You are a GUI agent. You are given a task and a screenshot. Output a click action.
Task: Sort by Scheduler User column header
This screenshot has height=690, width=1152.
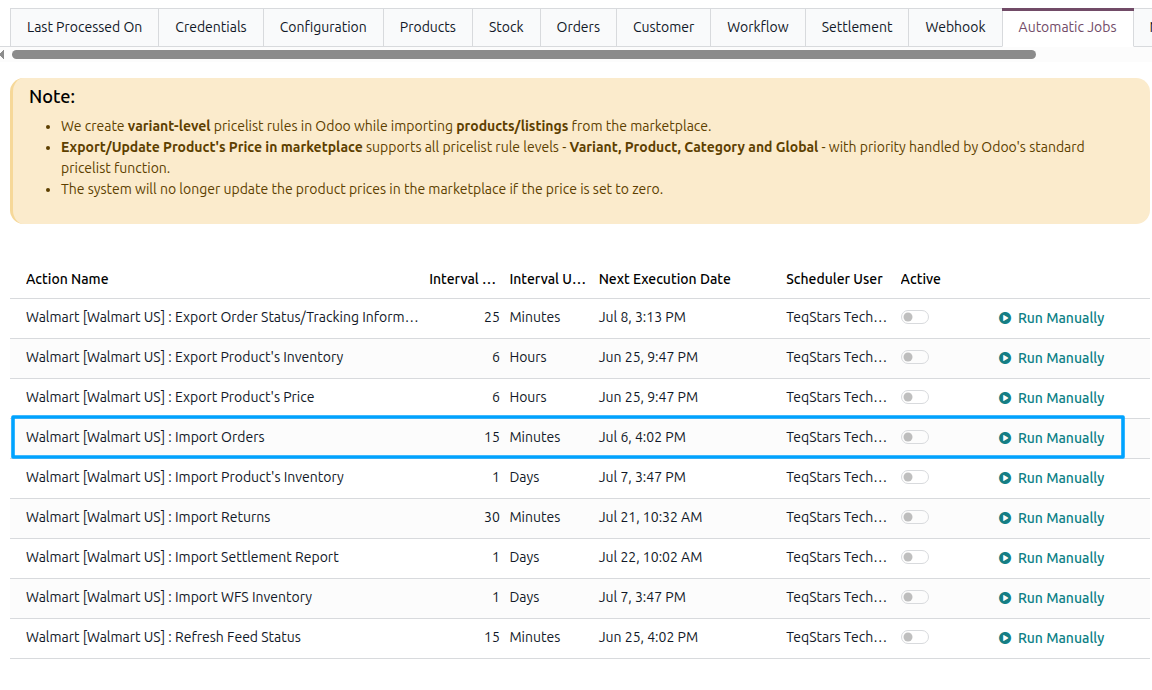coord(834,279)
